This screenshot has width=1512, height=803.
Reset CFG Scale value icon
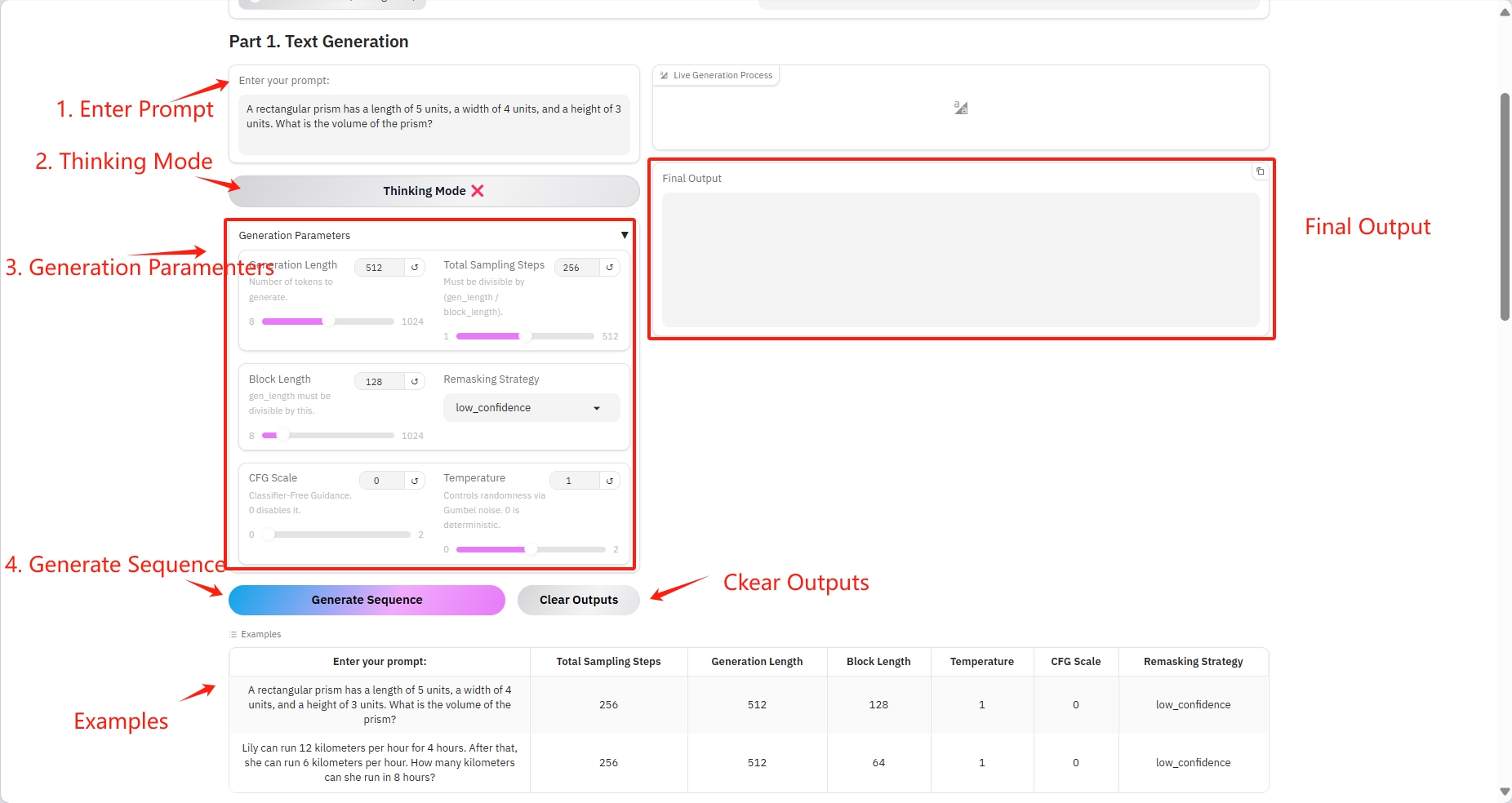(x=415, y=481)
